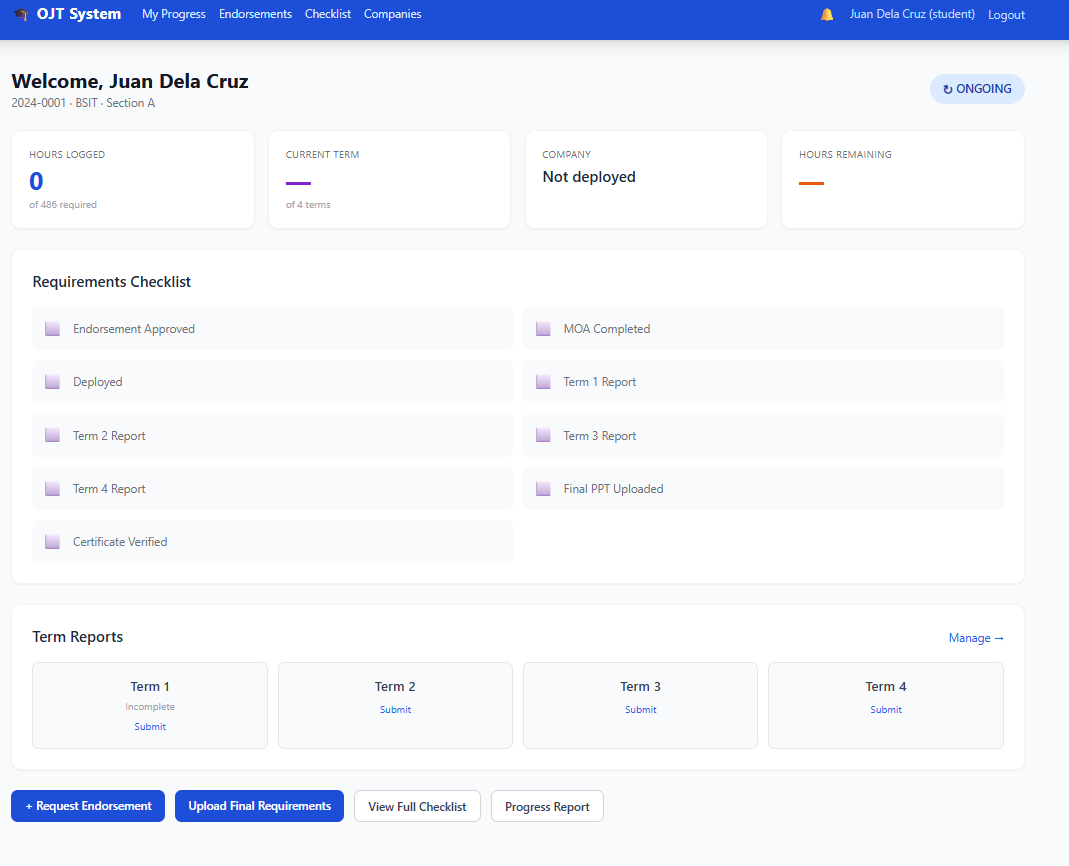Screen dimensions: 1069x866
Task: Select the Hours Remaining stat card
Action: (x=903, y=180)
